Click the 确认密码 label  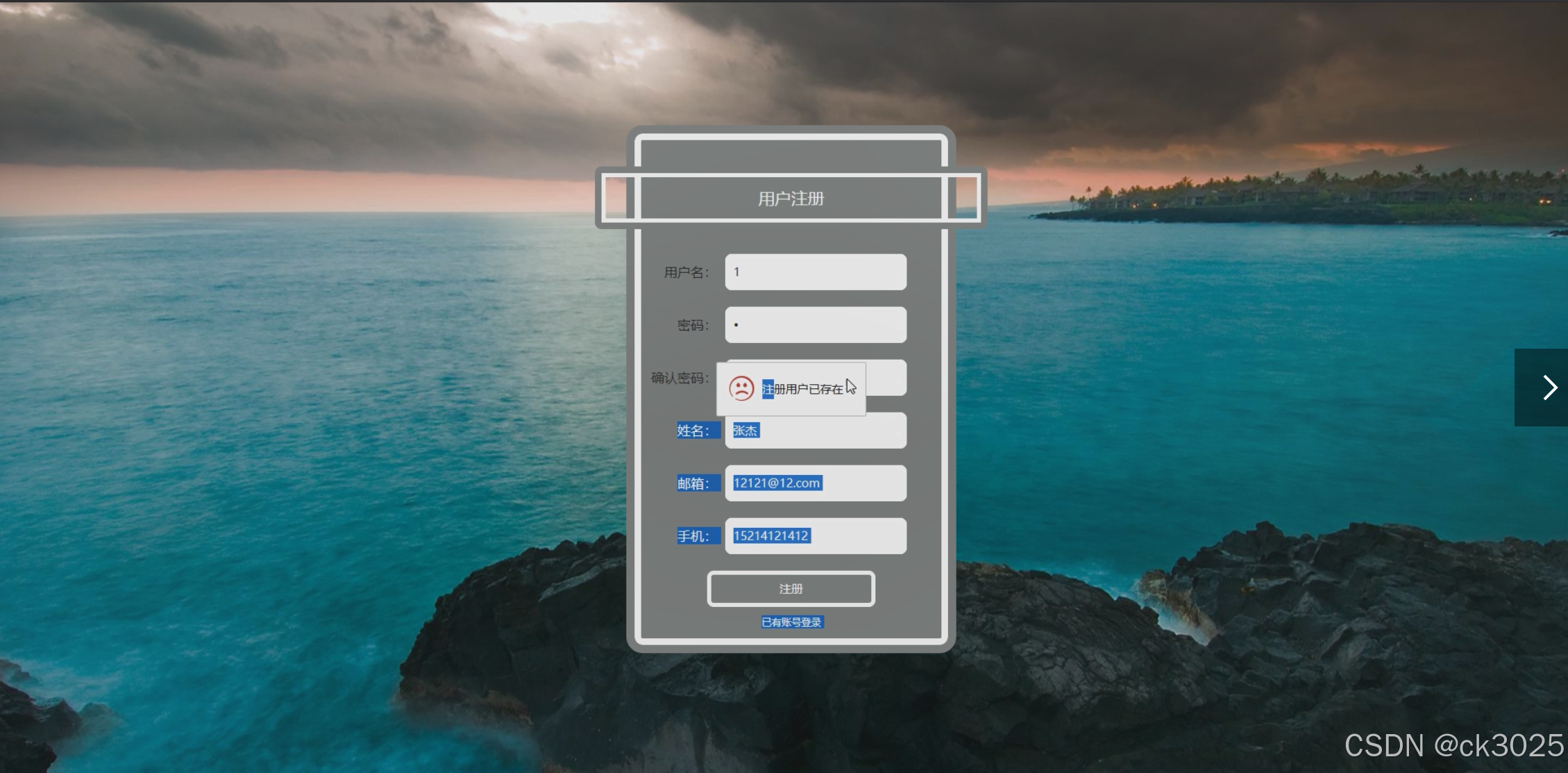click(679, 378)
